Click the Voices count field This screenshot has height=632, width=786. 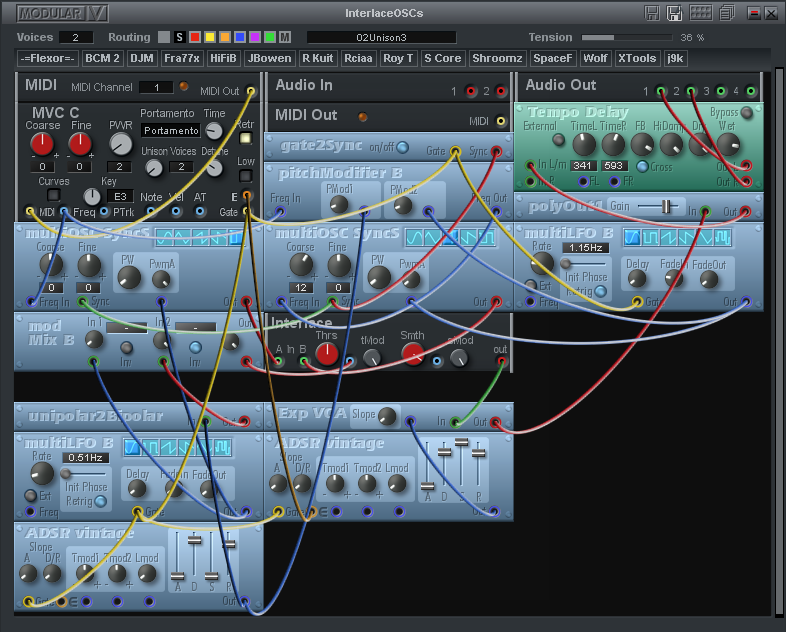(x=76, y=37)
